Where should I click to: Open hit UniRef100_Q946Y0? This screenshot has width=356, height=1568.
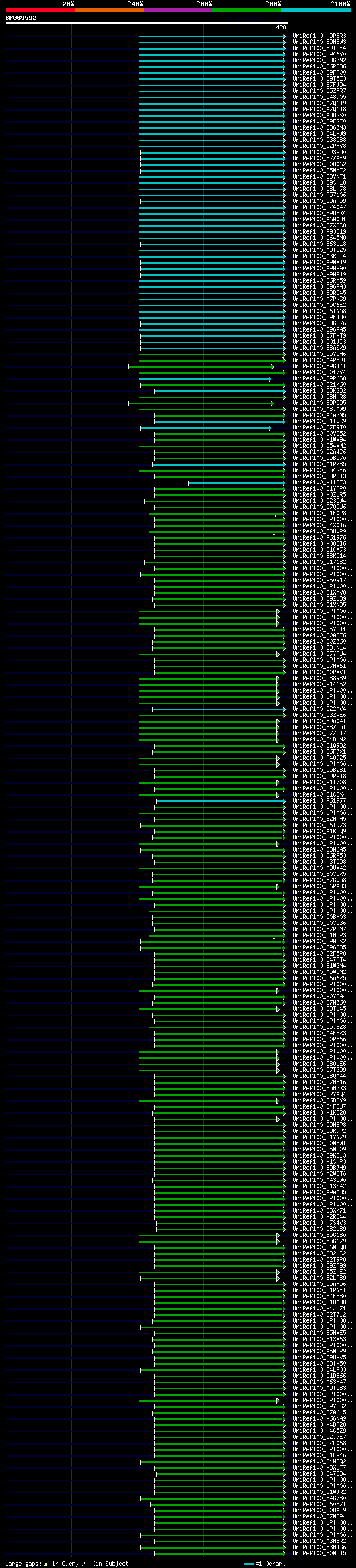tap(319, 54)
